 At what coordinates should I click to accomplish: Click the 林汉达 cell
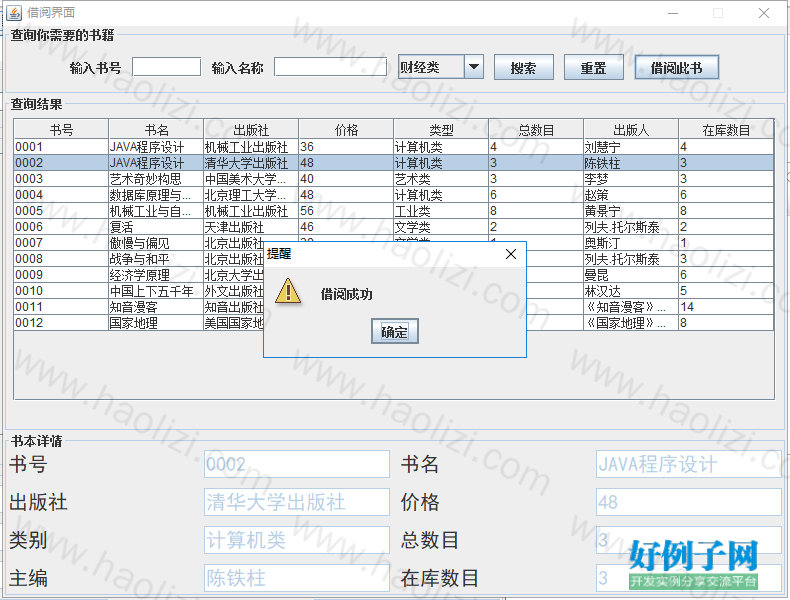(x=631, y=291)
